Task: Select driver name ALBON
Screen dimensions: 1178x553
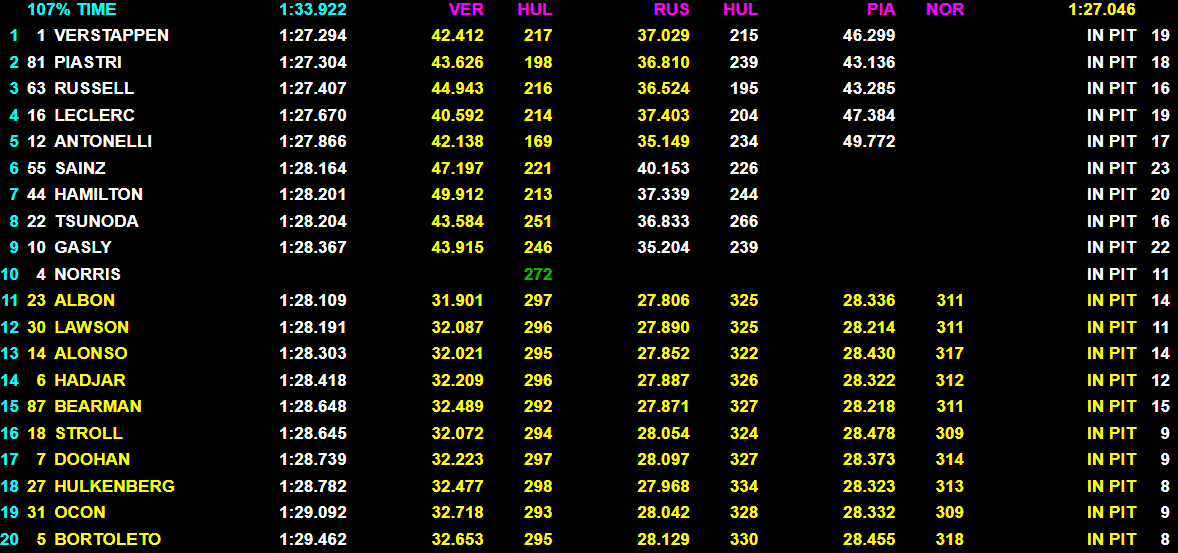Action: point(84,301)
